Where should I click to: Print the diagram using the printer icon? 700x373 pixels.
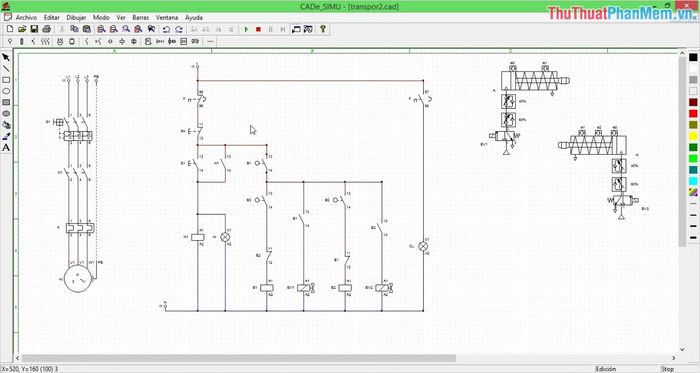(46, 29)
